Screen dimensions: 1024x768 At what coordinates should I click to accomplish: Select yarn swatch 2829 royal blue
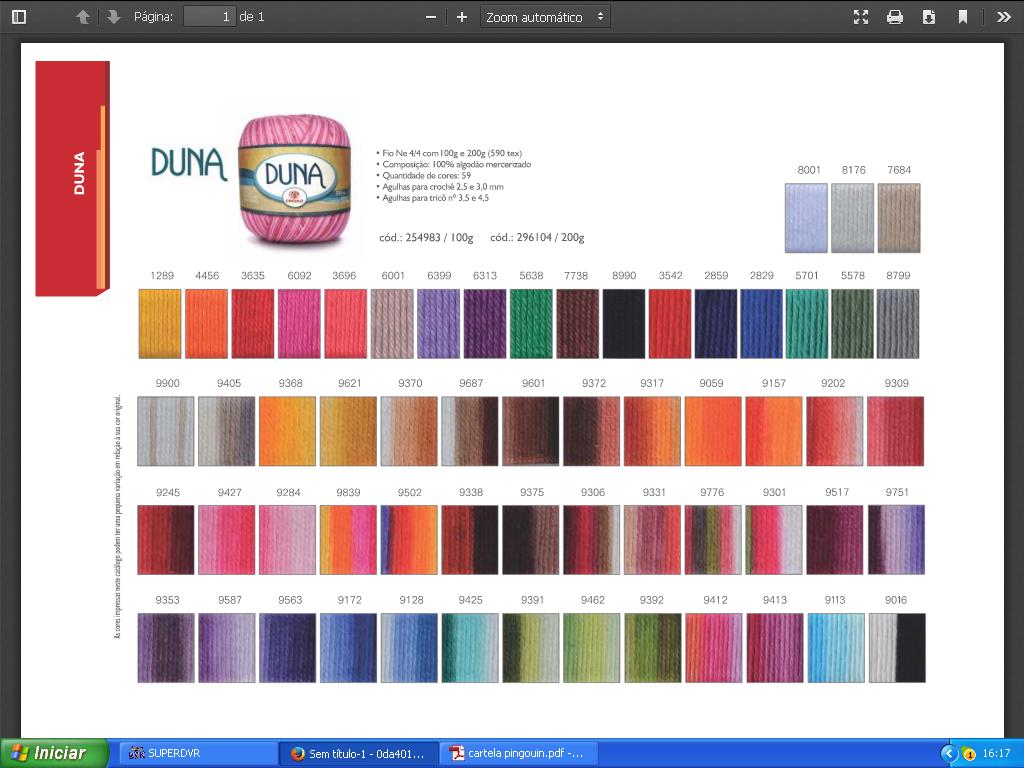tap(761, 324)
